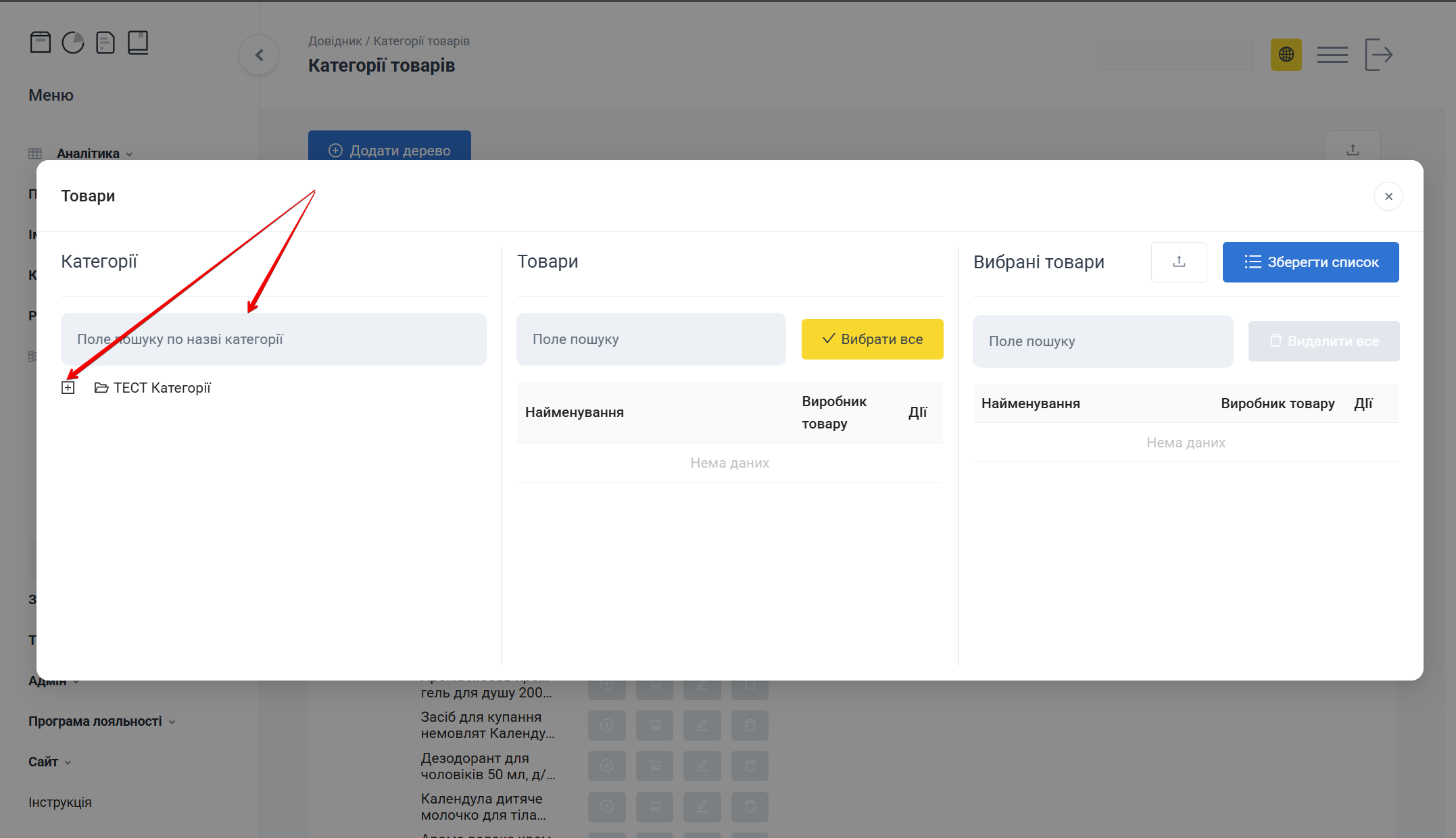Screen dimensions: 1456x838
Task: Click the logout icon in header
Action: tap(1378, 55)
